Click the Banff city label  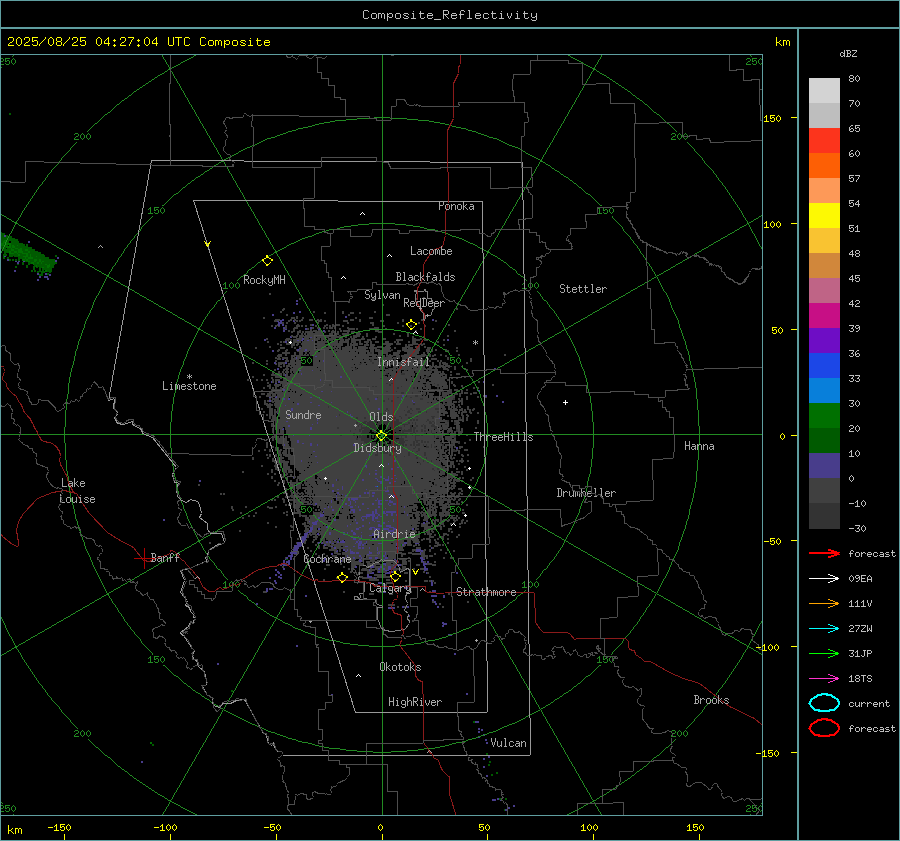(x=165, y=558)
